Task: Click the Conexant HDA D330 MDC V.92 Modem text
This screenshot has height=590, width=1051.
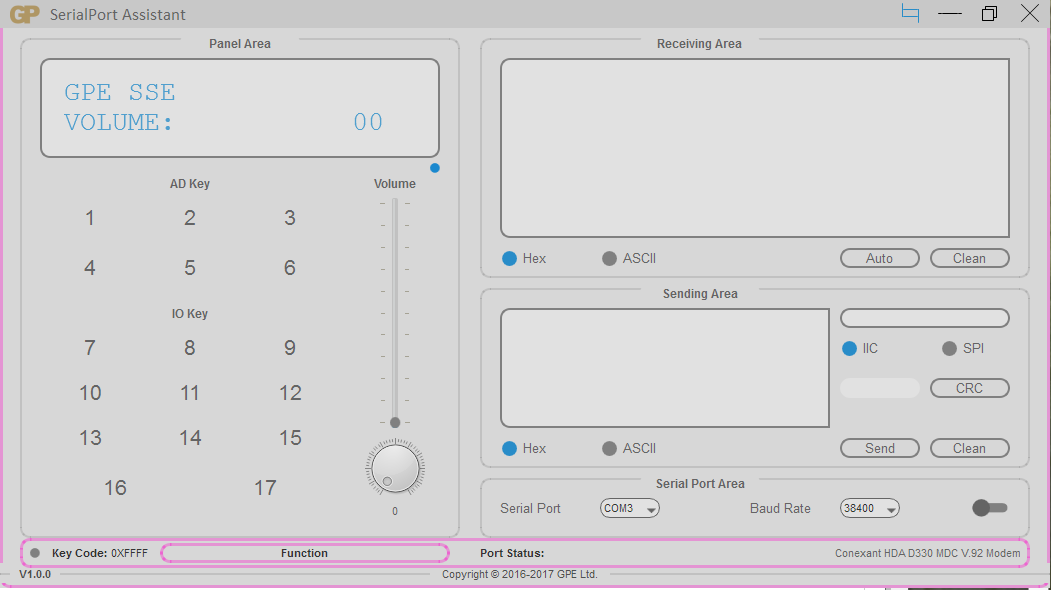Action: pyautogui.click(x=927, y=553)
